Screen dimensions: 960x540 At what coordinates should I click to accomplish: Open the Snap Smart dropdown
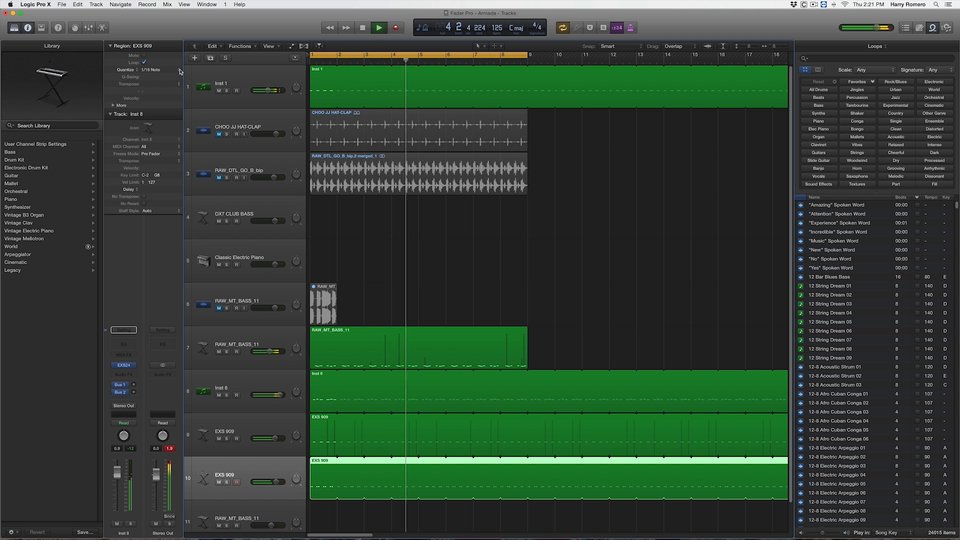pos(620,46)
